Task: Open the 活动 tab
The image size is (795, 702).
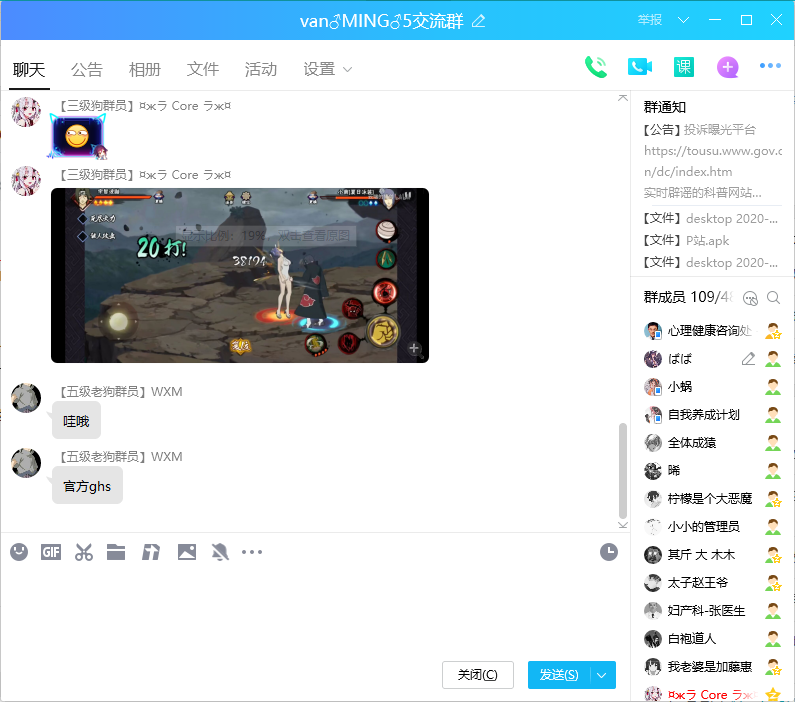Action: click(x=261, y=69)
